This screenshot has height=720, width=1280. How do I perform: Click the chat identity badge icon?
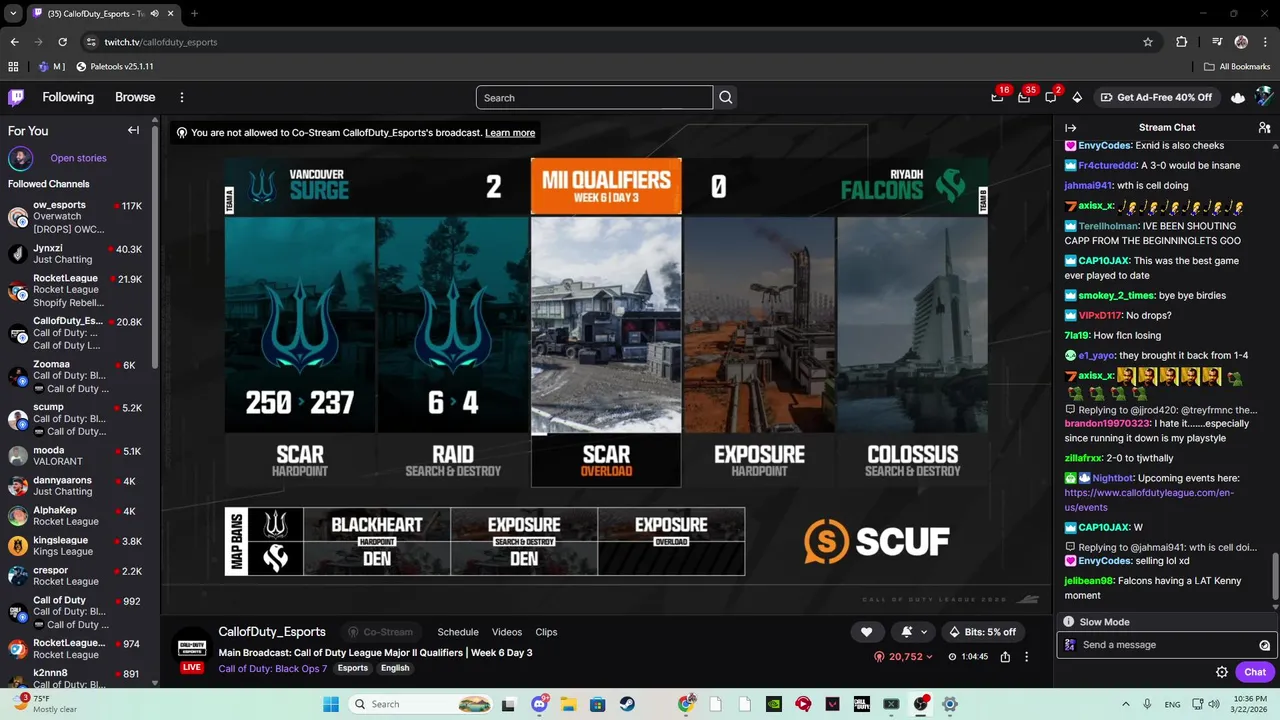click(x=1070, y=645)
